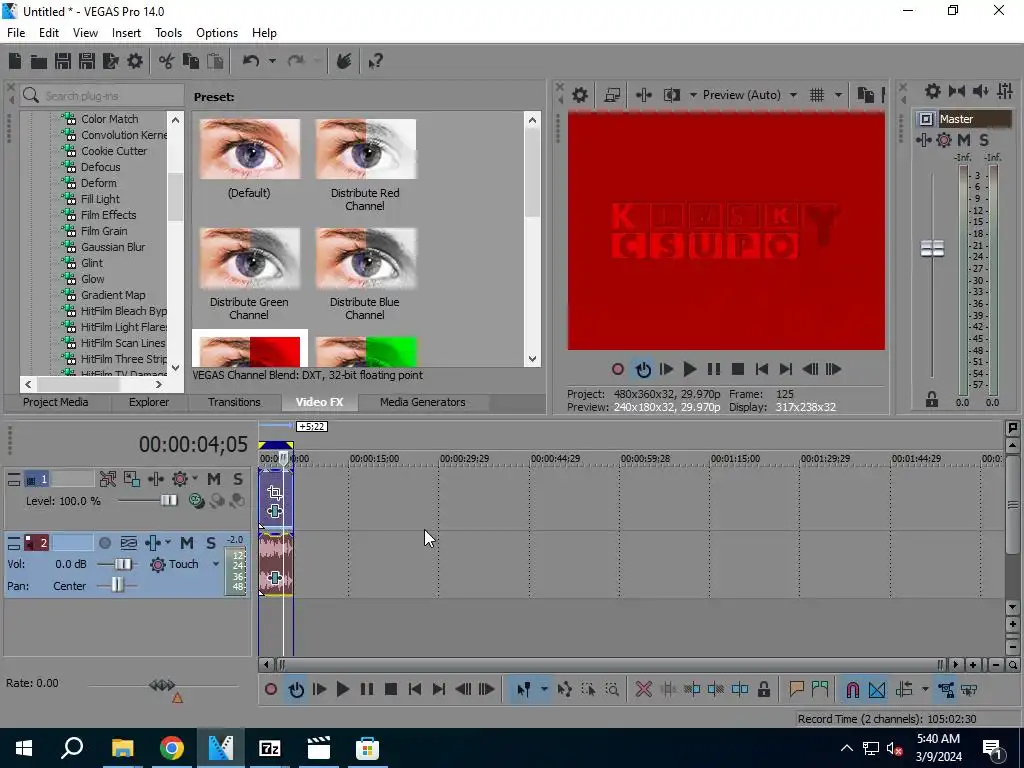Open a project using the folder icon

point(39,61)
